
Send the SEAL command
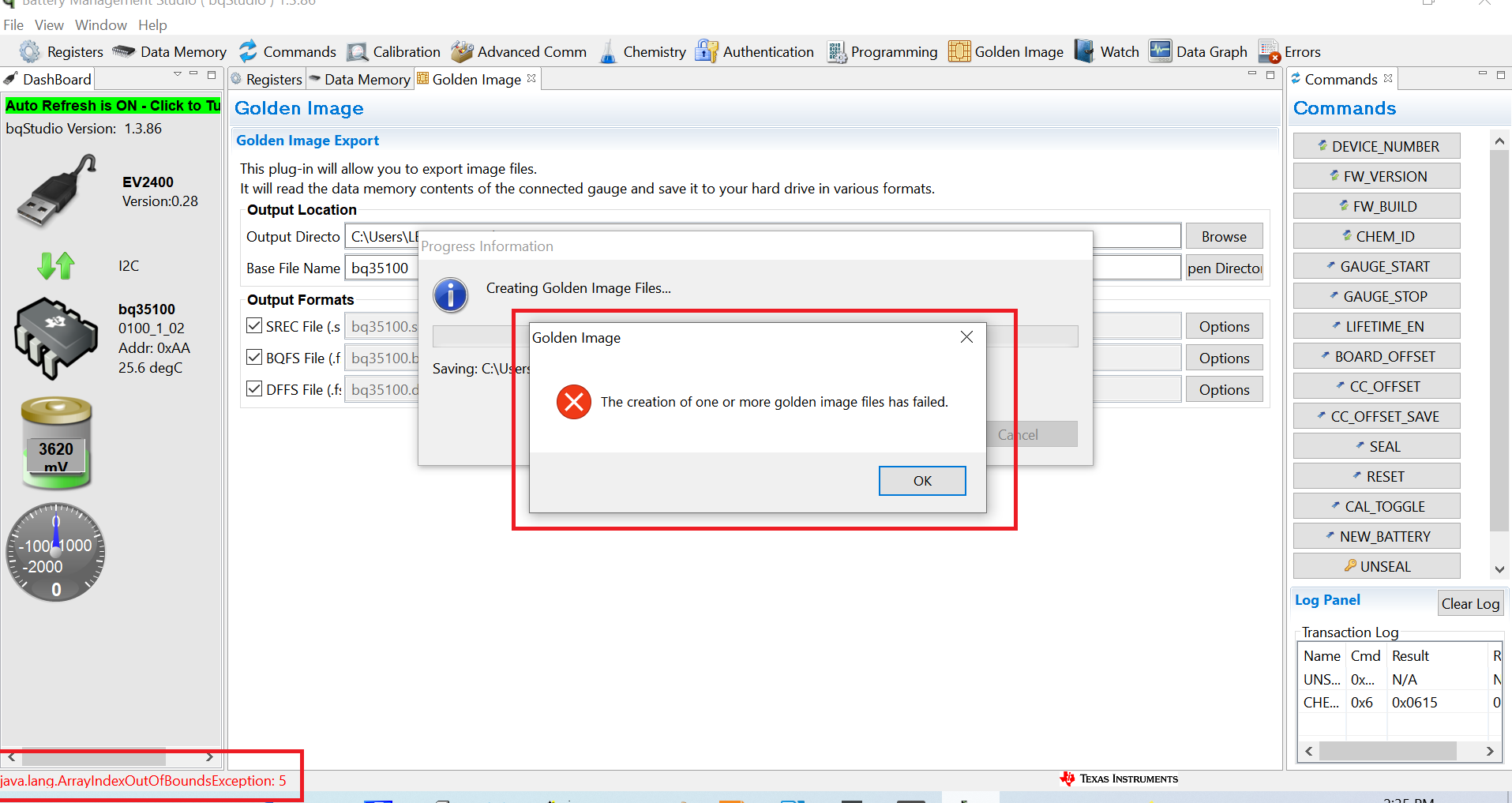tap(1376, 446)
